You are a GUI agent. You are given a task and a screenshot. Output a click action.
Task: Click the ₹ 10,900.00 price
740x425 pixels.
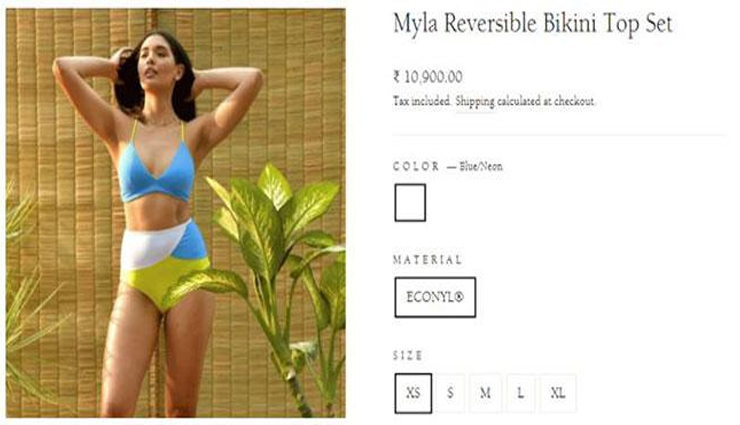[428, 77]
